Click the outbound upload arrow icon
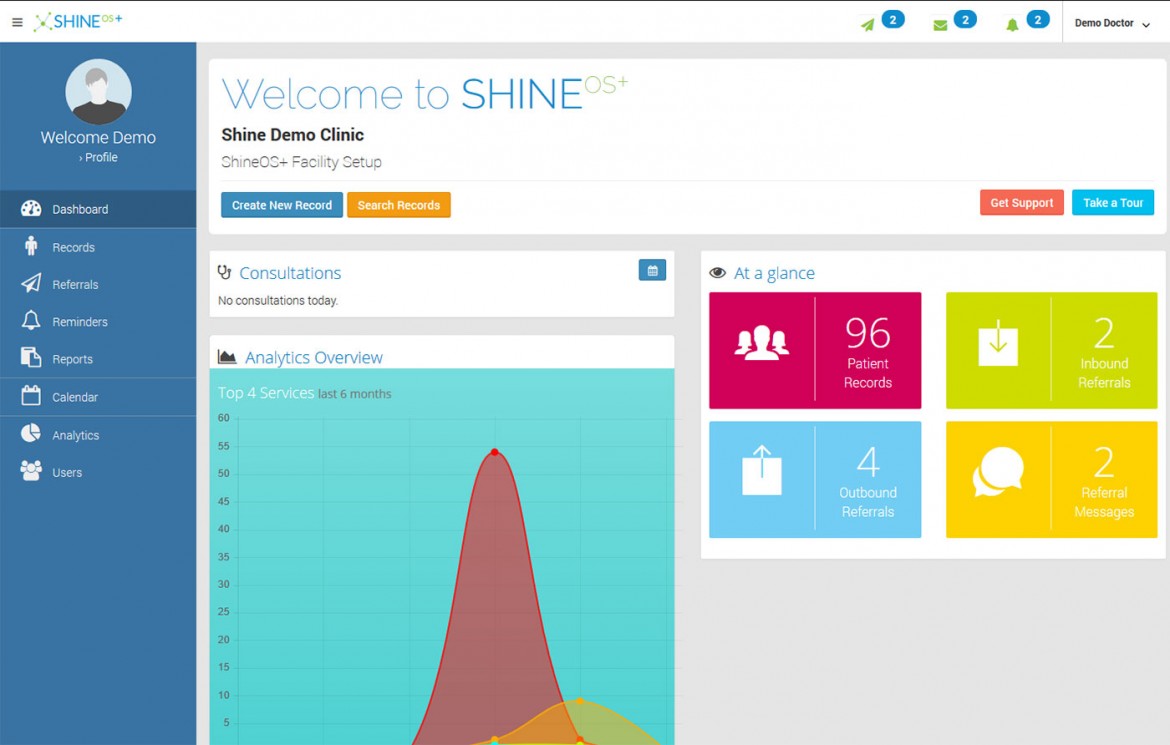This screenshot has height=745, width=1170. click(x=762, y=470)
